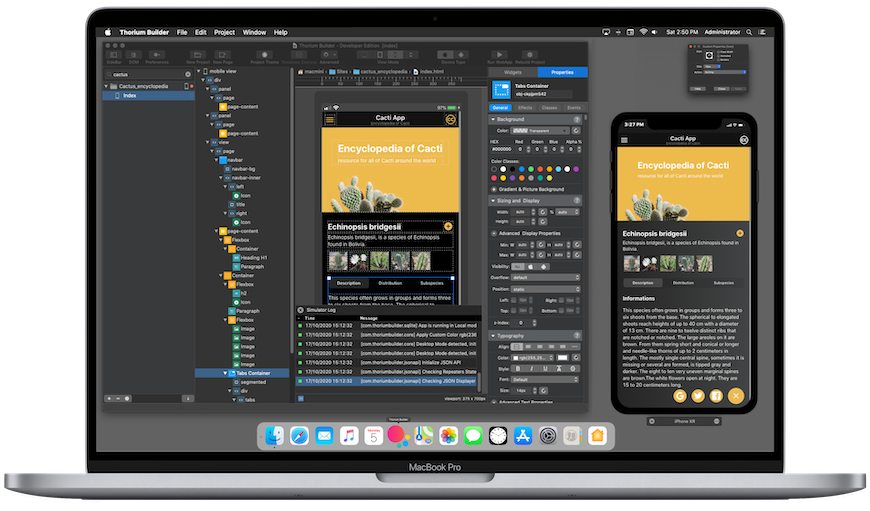This screenshot has height=511, width=870.
Task: Reset the Background color value
Action: (576, 131)
